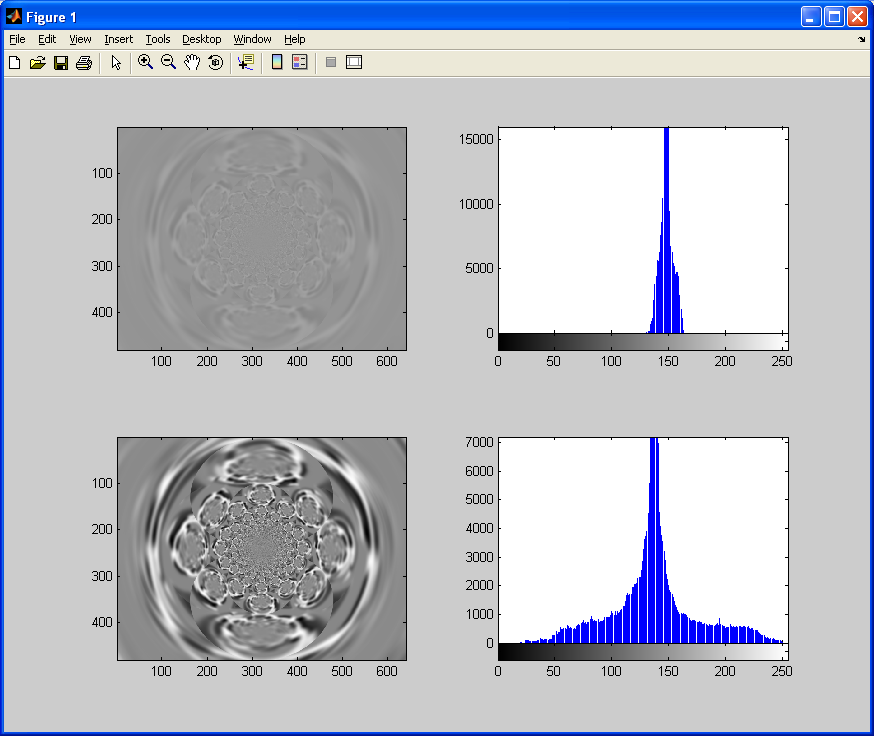
Task: Hide plot tools with the toolbar icon
Action: point(331,62)
